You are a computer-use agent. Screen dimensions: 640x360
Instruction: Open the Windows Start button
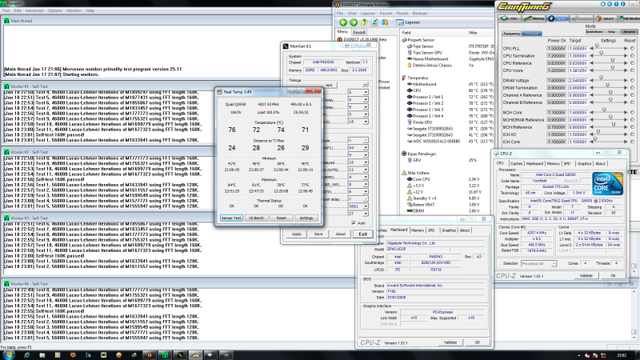(9, 355)
